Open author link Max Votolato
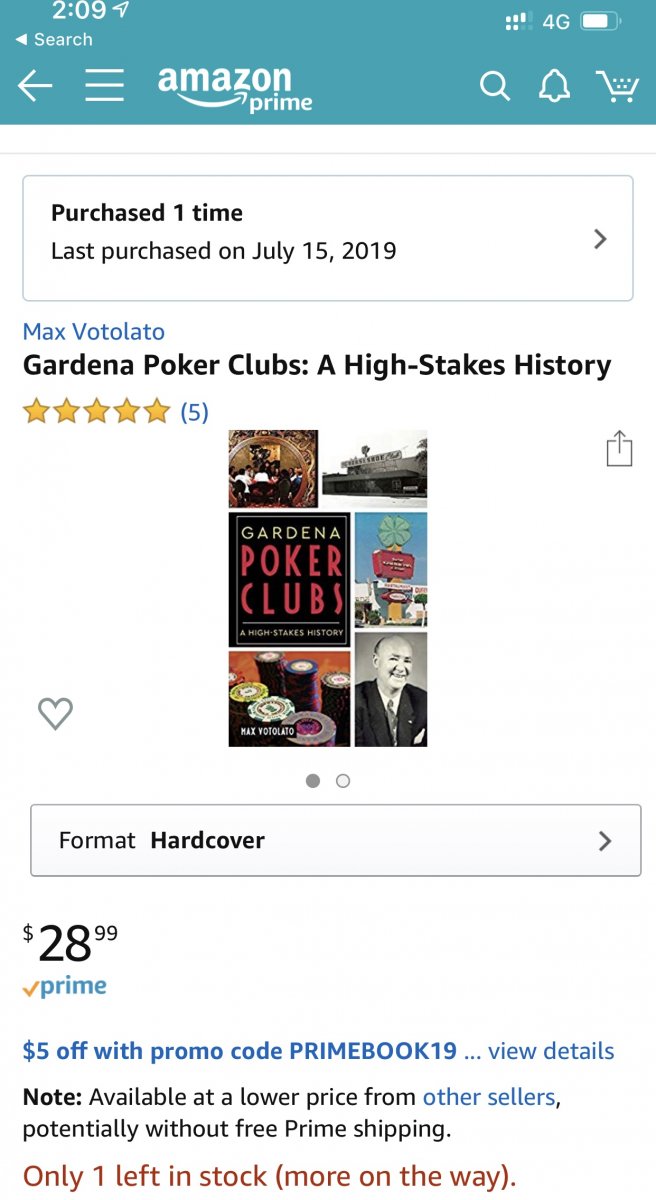This screenshot has width=656, height=1200. (94, 332)
